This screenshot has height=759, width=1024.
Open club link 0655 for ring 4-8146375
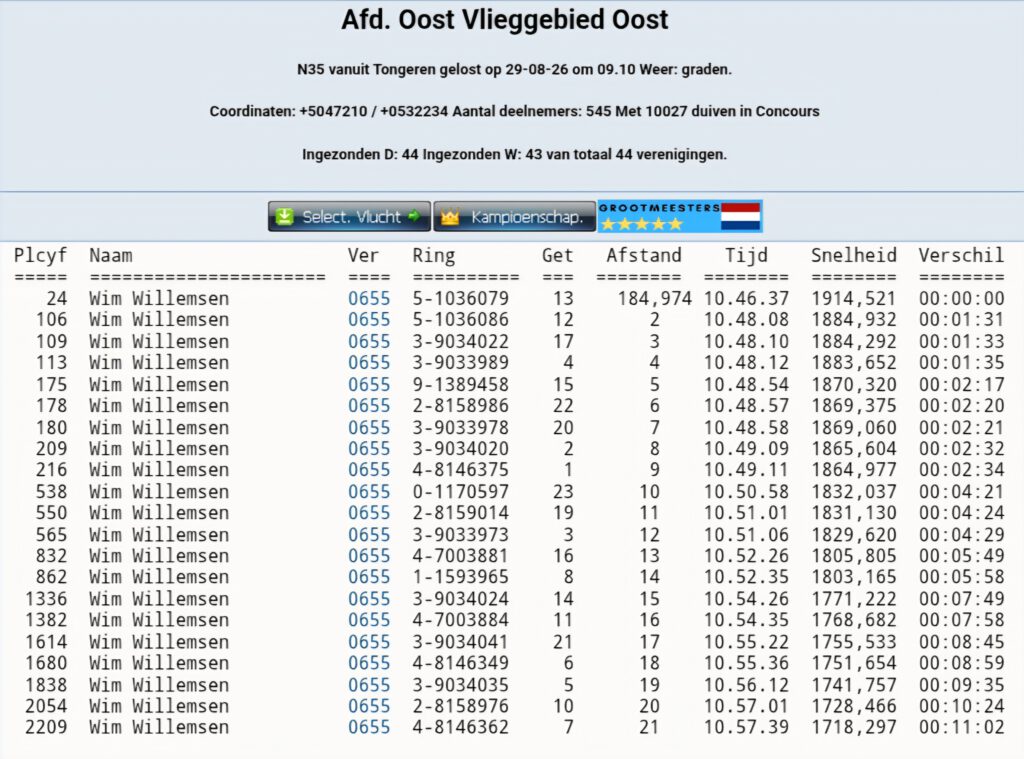[369, 470]
